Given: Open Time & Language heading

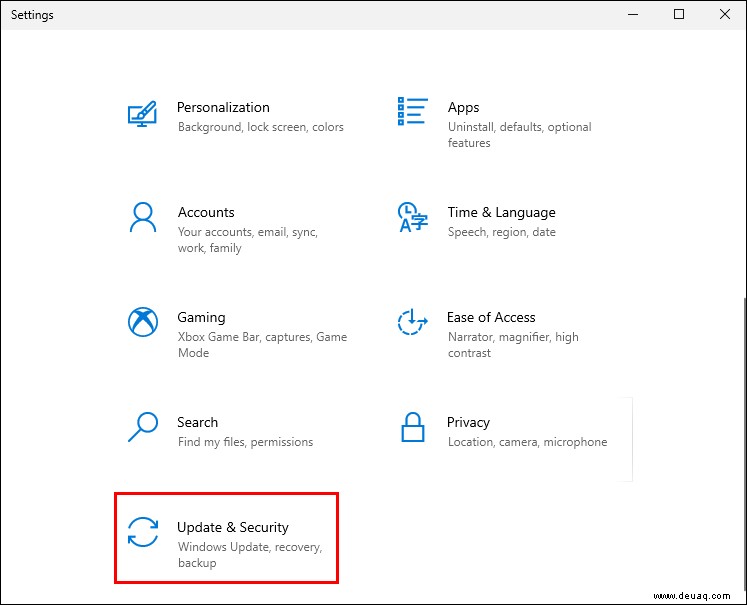Looking at the screenshot, I should click(501, 212).
